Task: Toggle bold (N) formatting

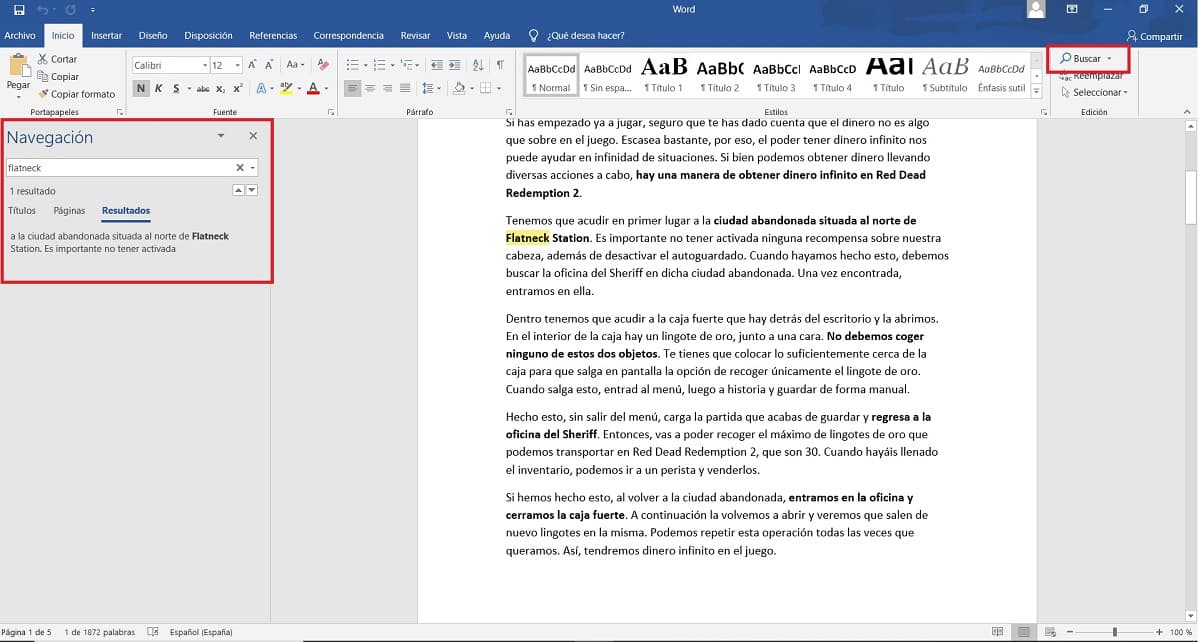Action: [x=141, y=88]
